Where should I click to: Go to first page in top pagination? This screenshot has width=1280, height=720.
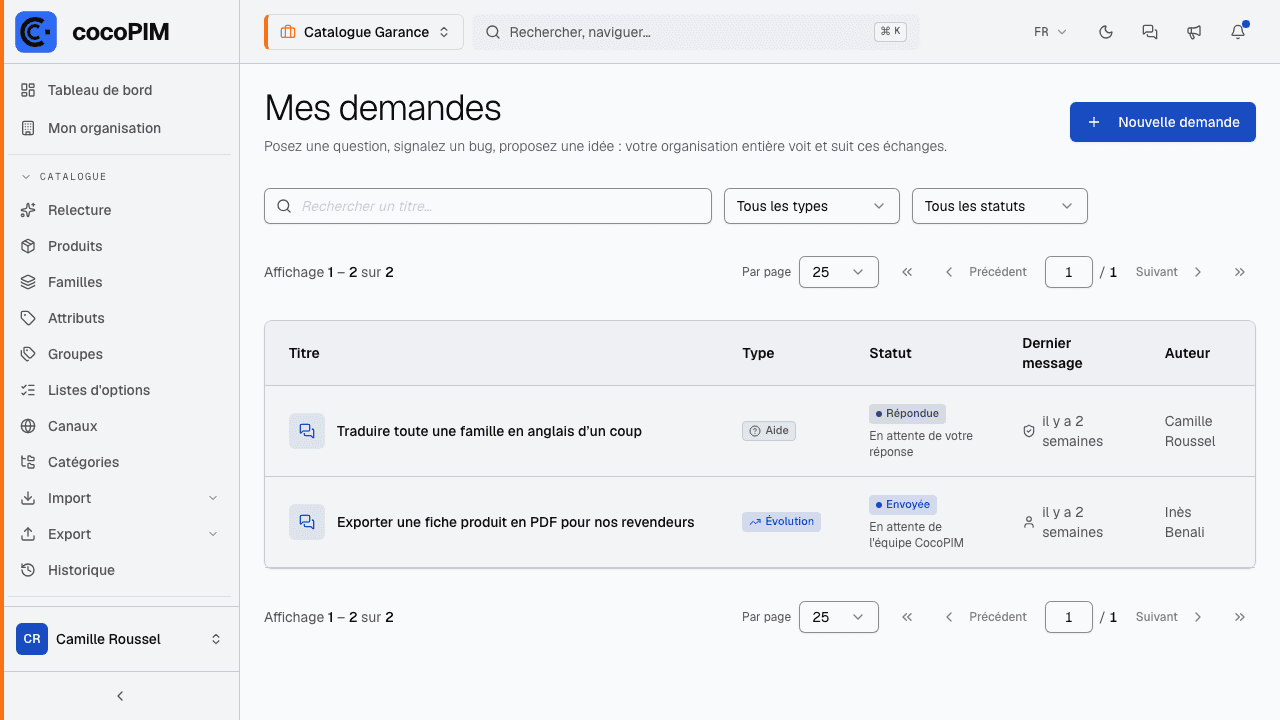907,272
